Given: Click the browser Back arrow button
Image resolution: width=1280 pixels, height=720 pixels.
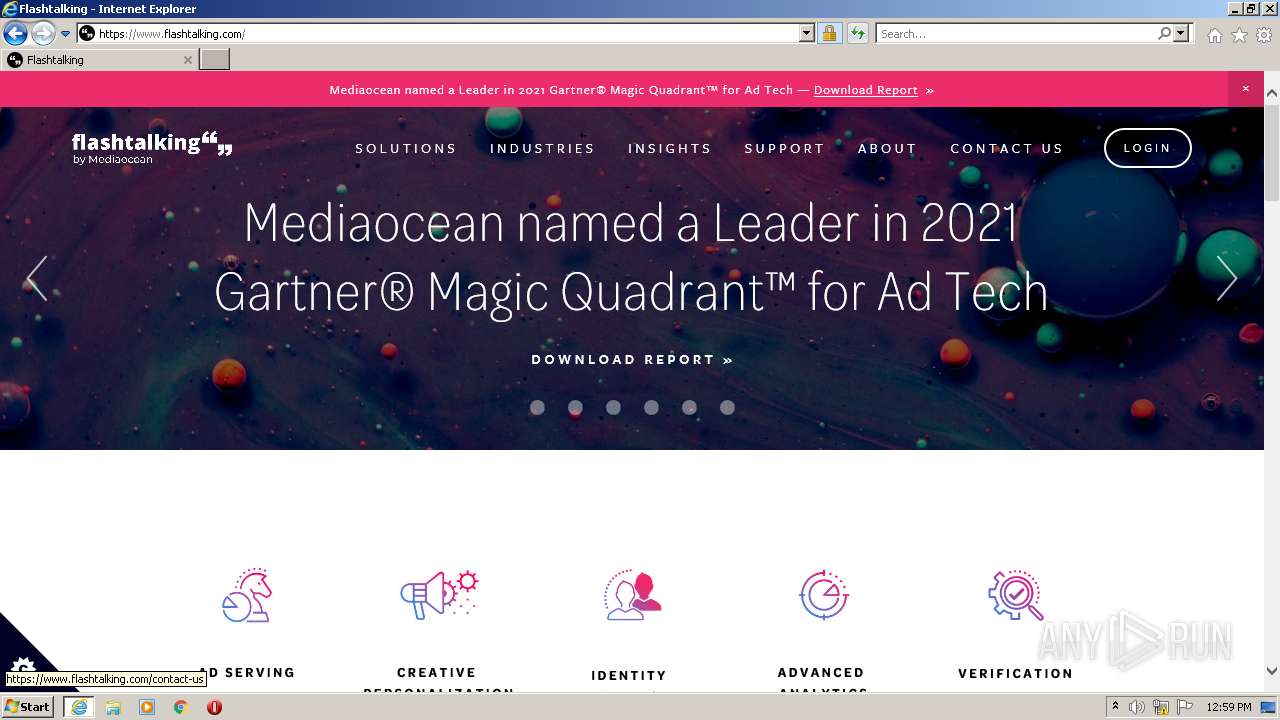Looking at the screenshot, I should pos(14,33).
